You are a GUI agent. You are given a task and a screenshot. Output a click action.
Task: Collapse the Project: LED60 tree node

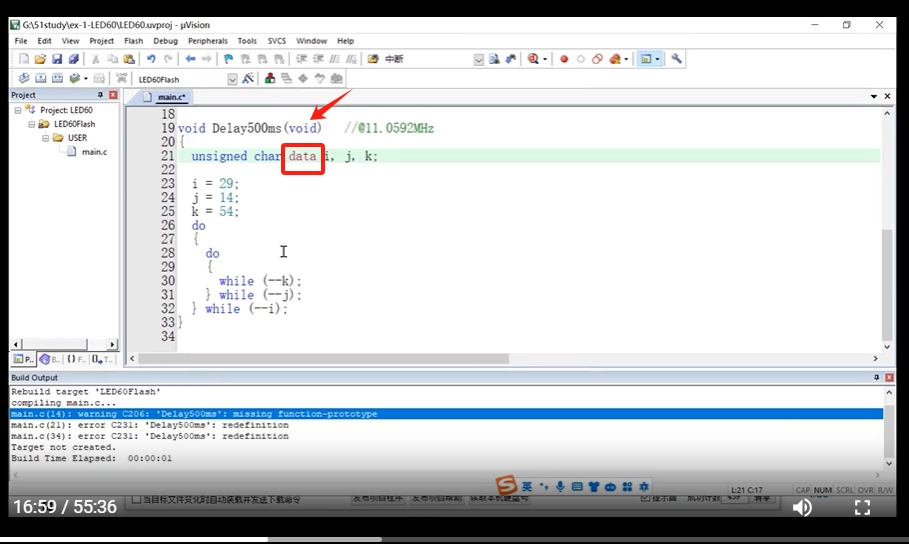point(18,110)
